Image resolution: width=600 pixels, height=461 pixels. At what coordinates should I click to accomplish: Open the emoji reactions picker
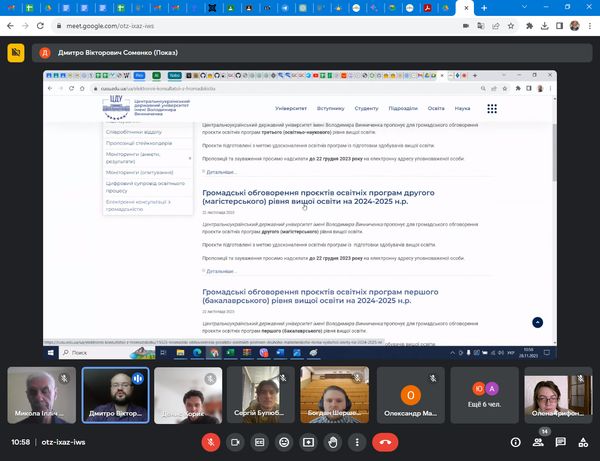point(284,441)
